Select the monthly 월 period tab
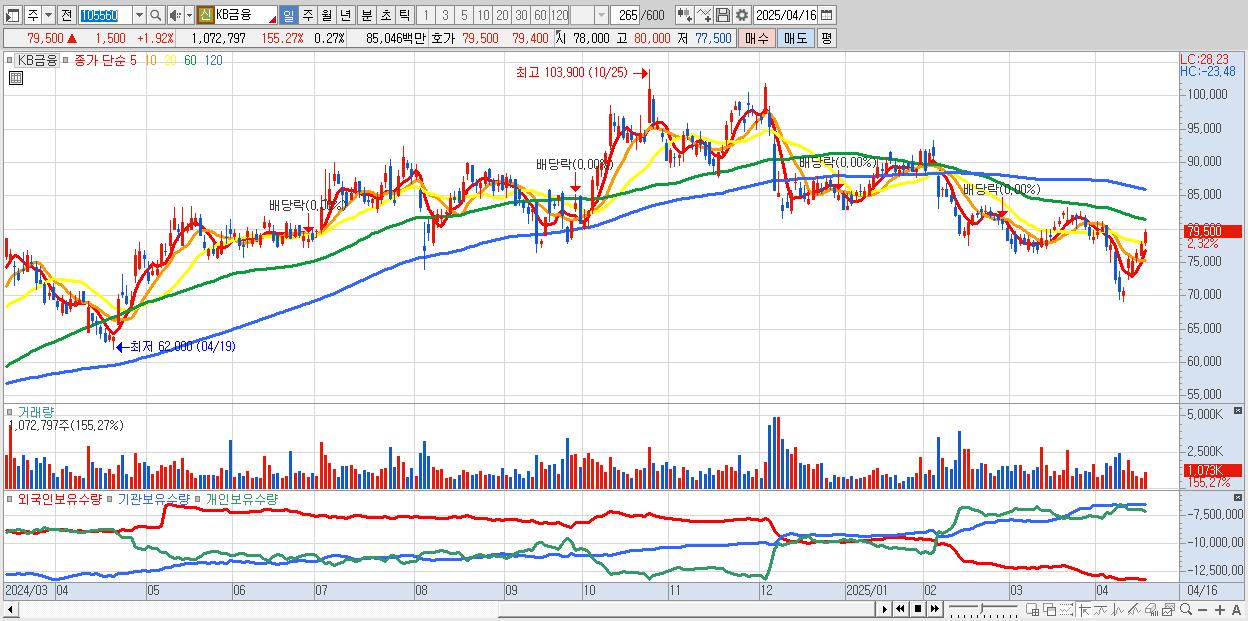1248x621 pixels. coord(326,15)
